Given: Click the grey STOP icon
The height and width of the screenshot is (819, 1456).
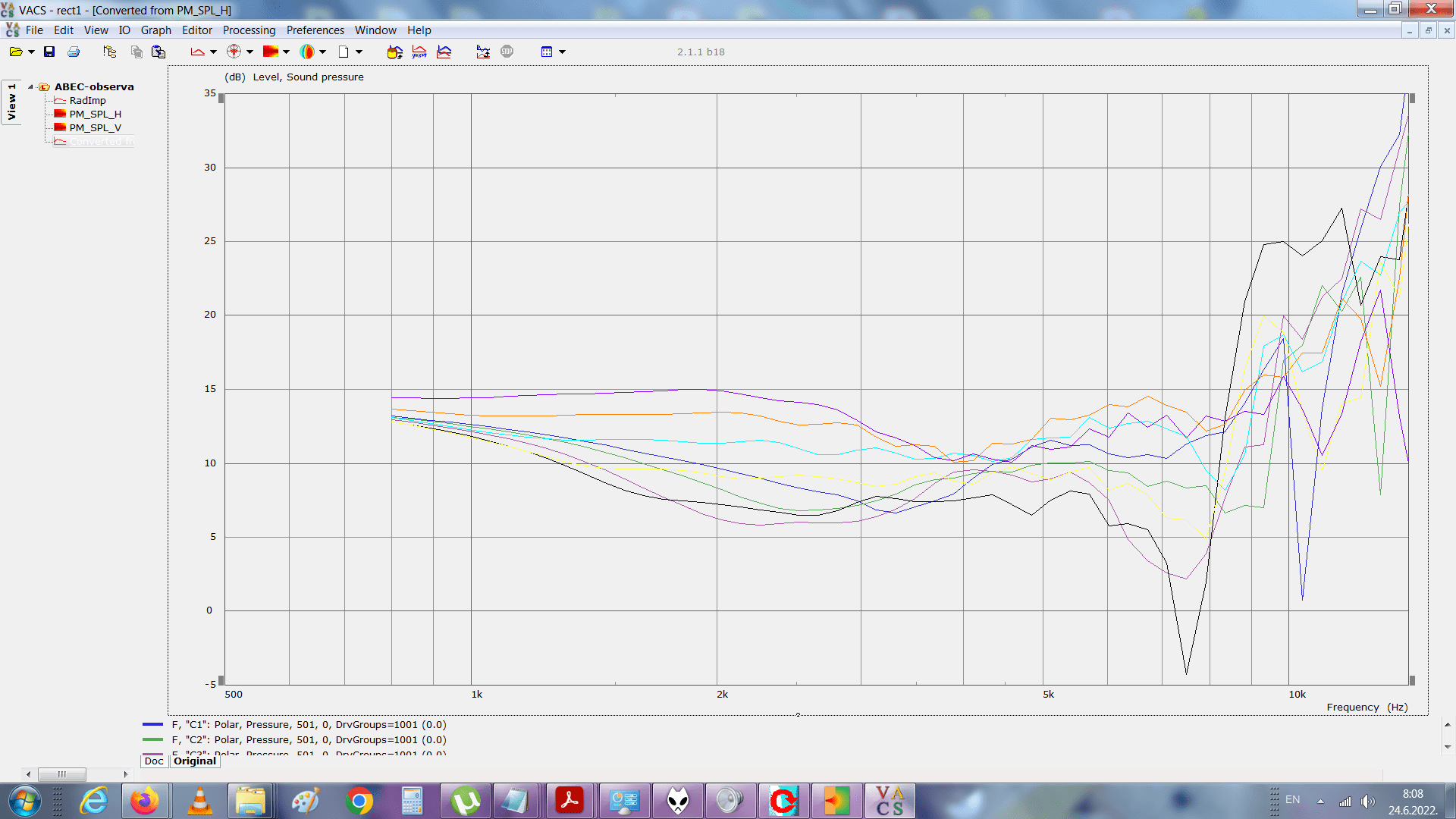Looking at the screenshot, I should point(507,52).
